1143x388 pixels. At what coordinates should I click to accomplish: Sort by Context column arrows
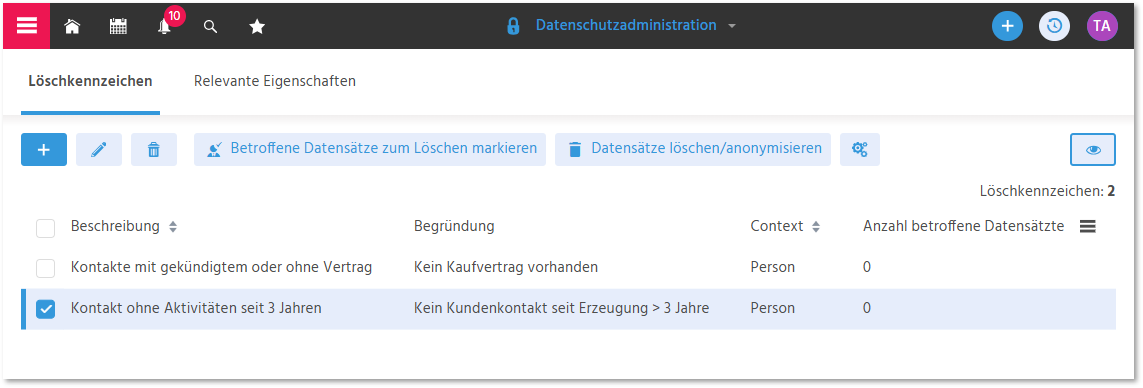(x=816, y=227)
